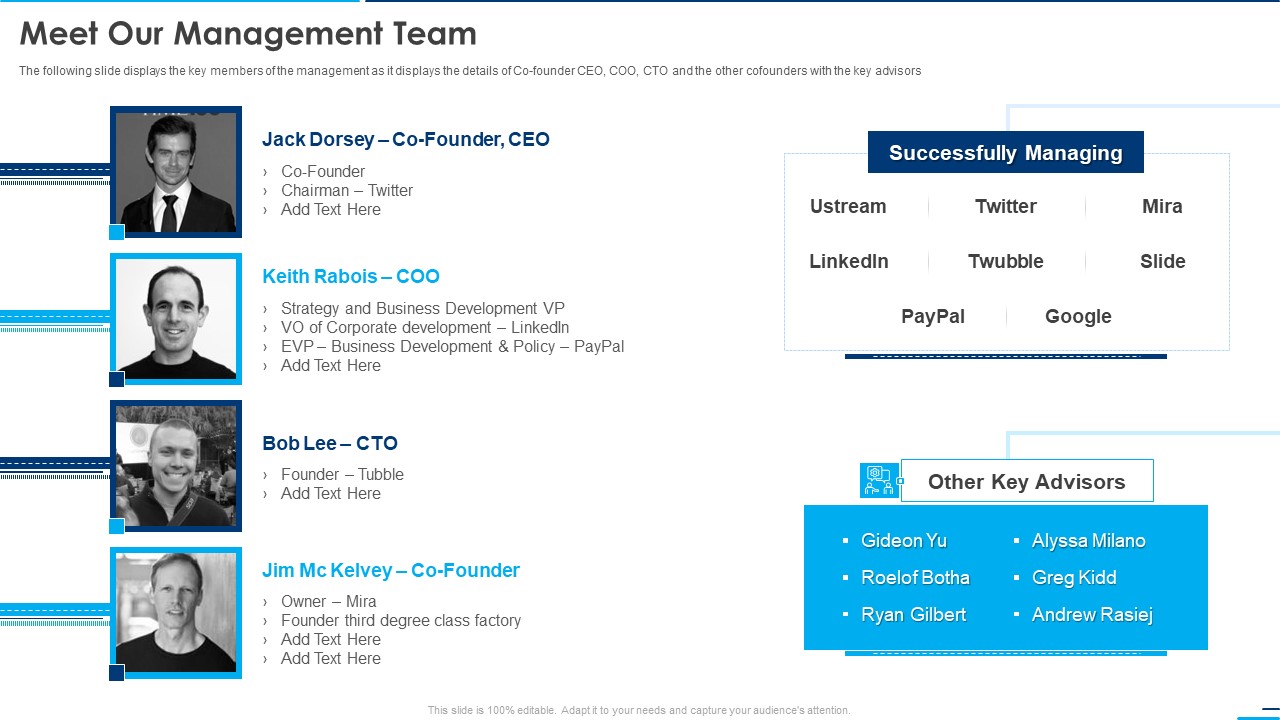The width and height of the screenshot is (1280, 720).
Task: Click advisor name Alyssa Milano
Action: (x=1089, y=540)
